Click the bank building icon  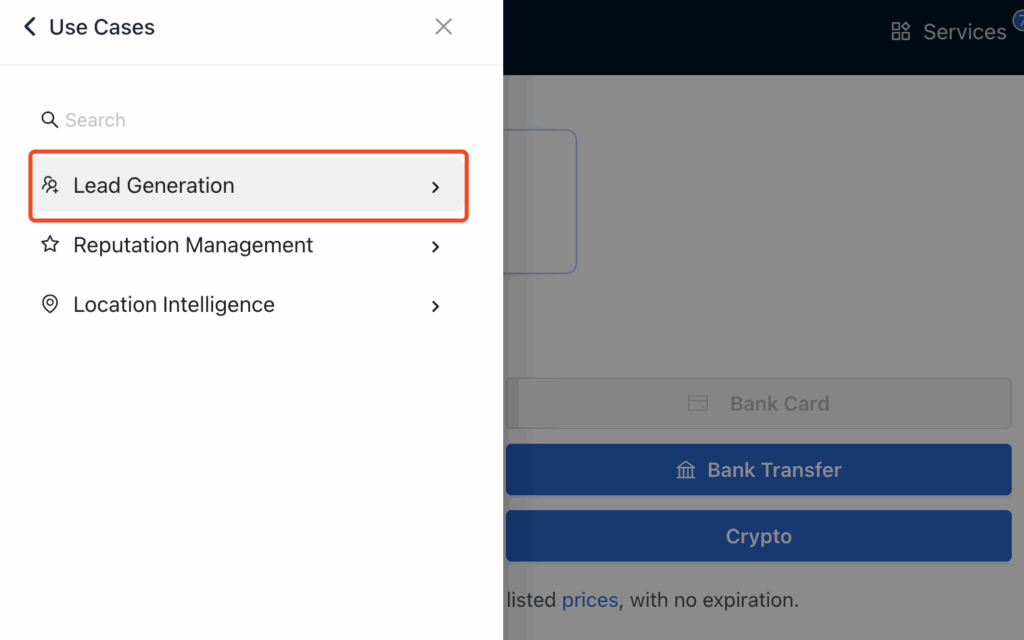click(686, 470)
